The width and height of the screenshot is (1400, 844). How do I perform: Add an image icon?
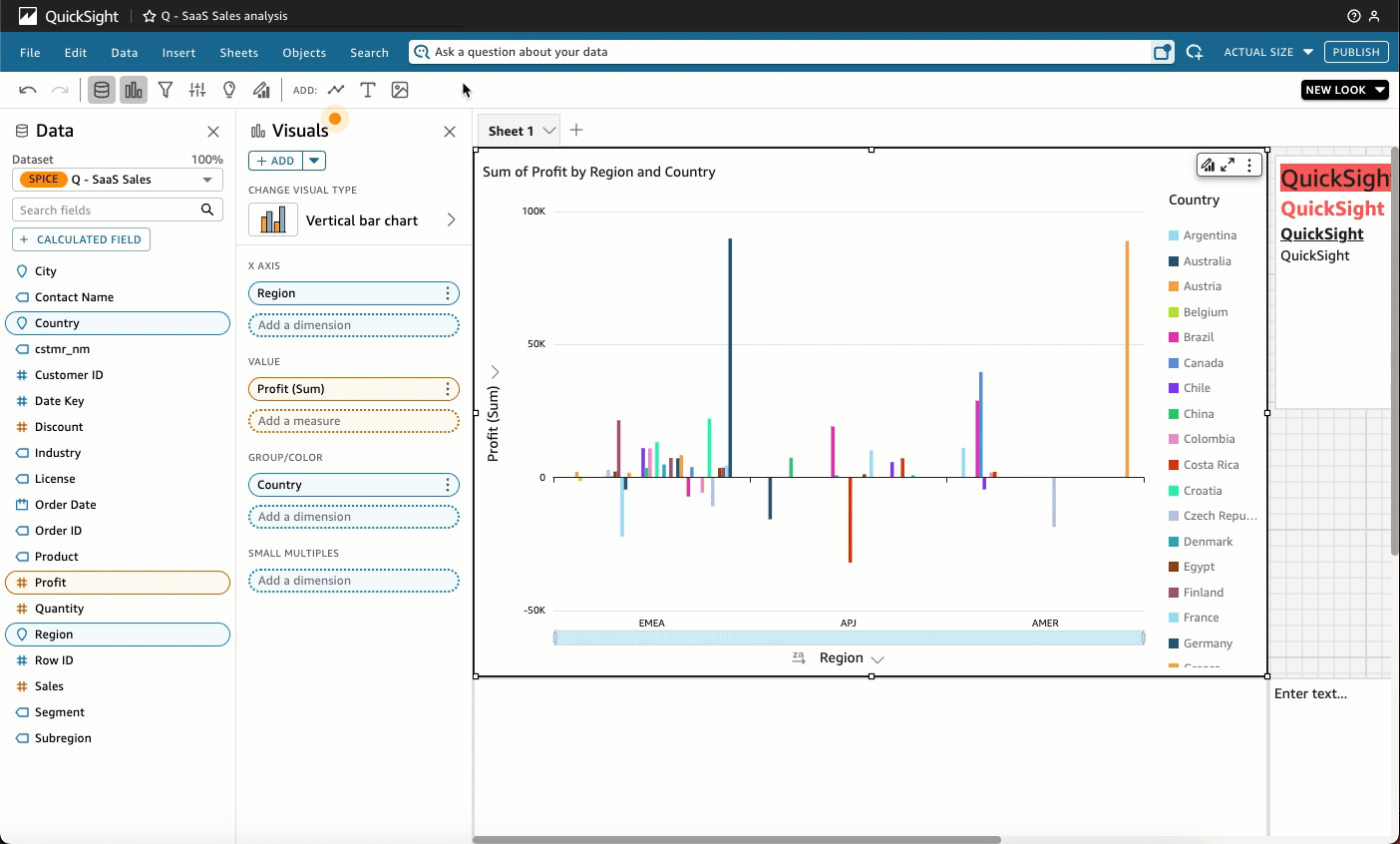coord(400,90)
